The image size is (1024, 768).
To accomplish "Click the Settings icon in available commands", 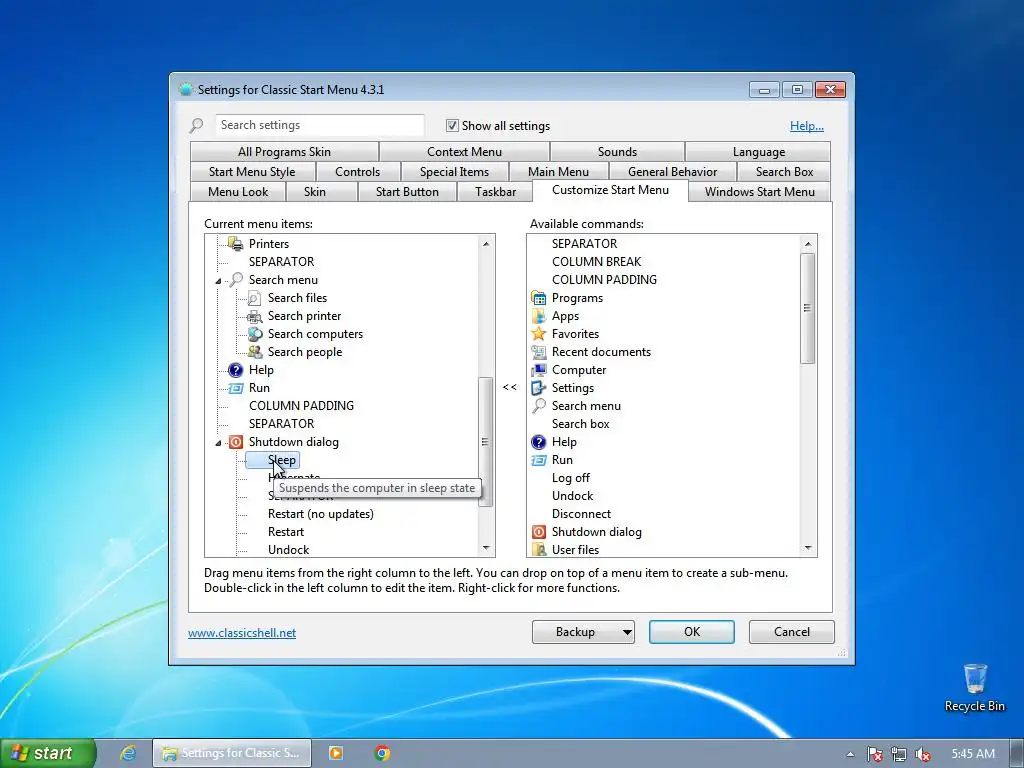I will click(x=539, y=388).
